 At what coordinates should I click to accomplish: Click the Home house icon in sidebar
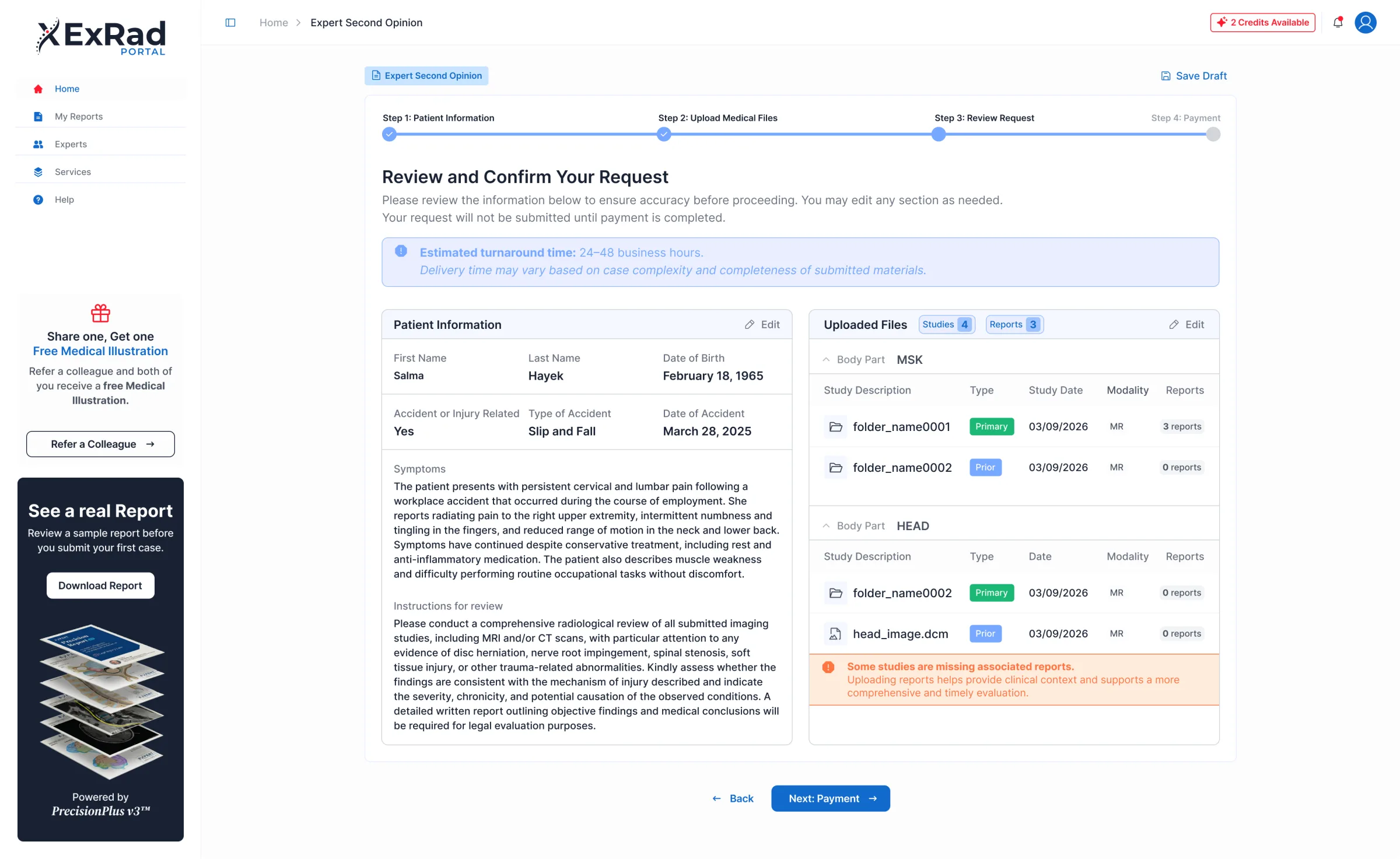tap(38, 89)
